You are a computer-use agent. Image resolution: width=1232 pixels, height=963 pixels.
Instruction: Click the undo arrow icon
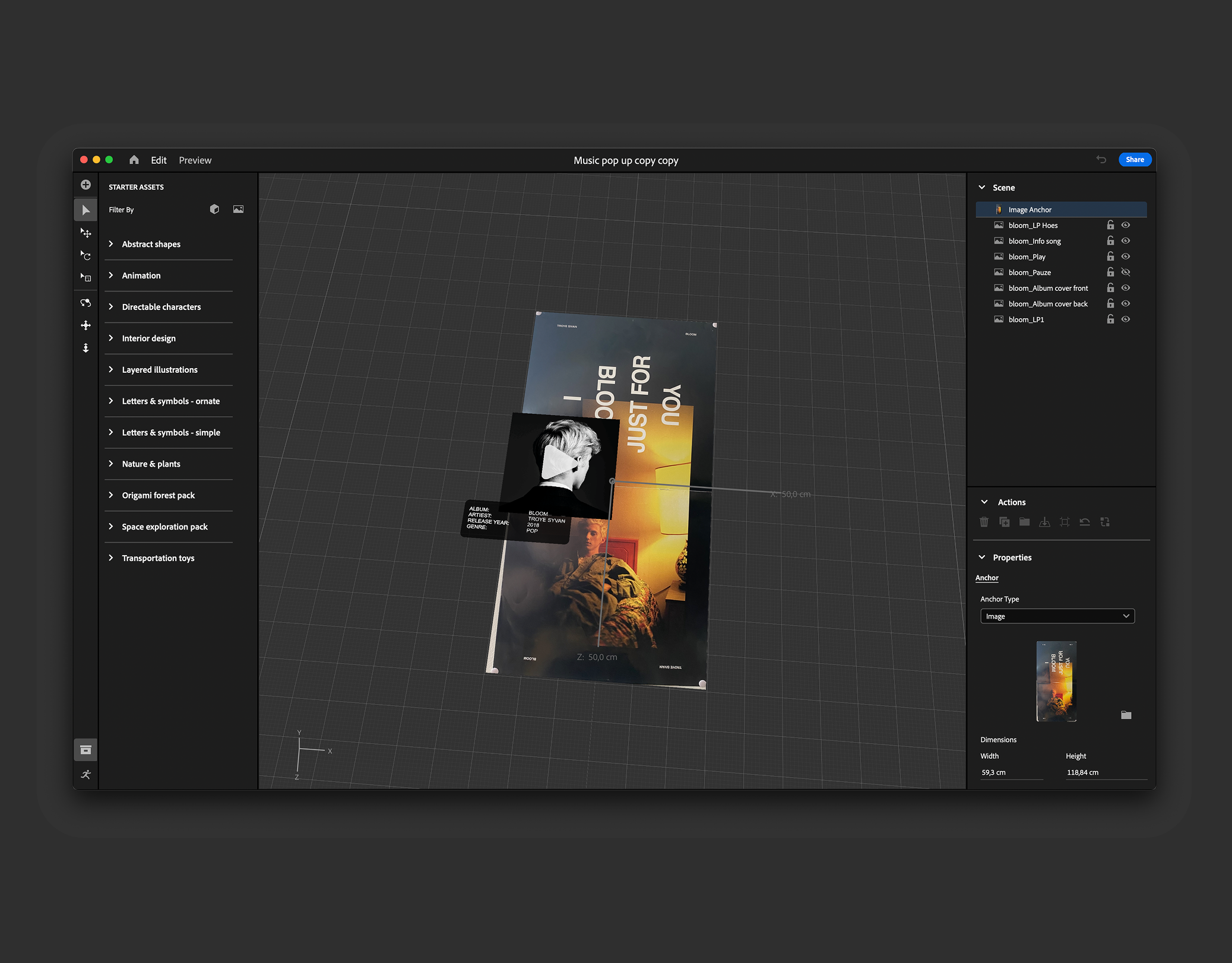click(x=1101, y=160)
